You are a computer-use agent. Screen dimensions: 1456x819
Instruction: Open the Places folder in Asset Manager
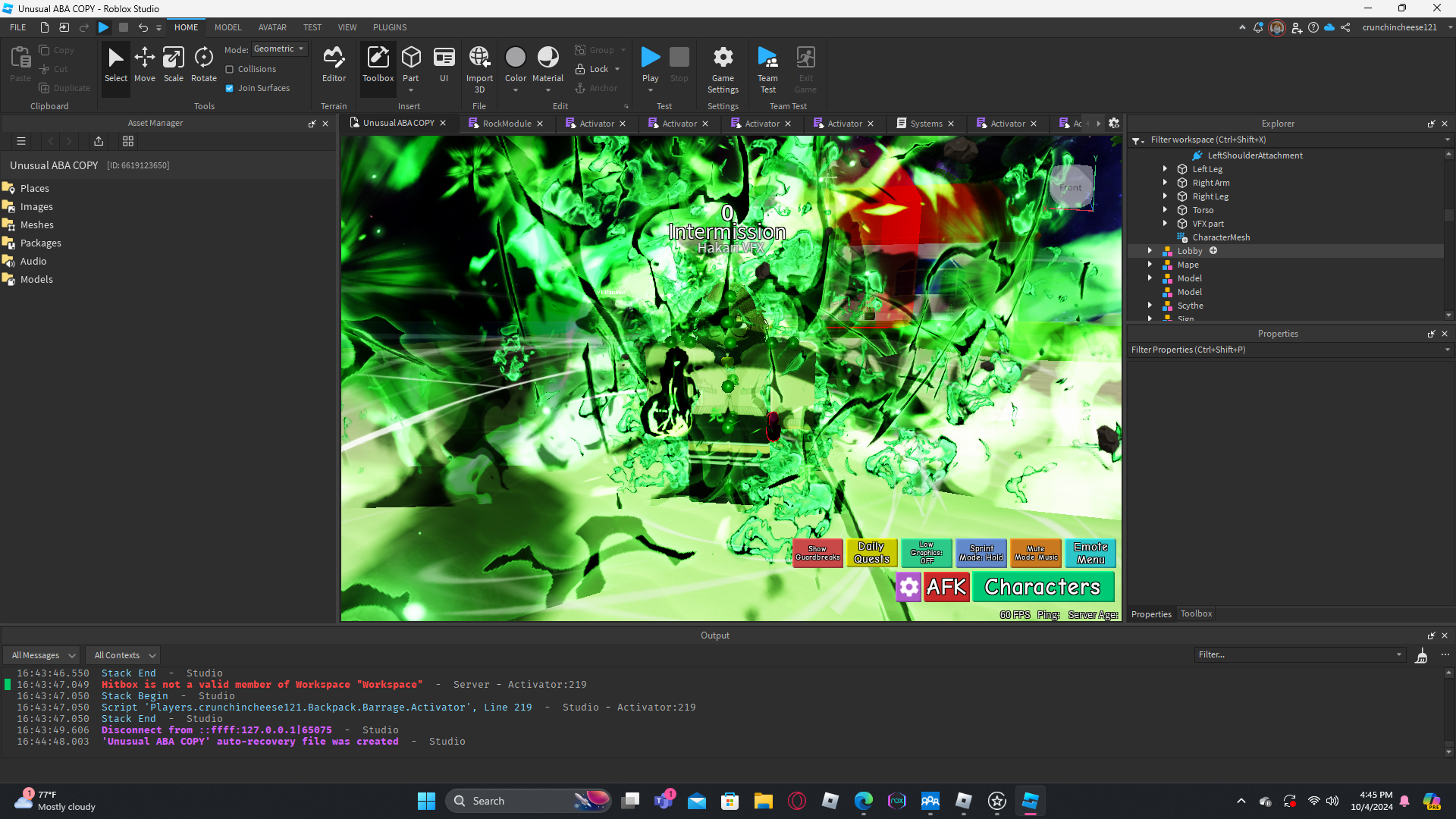pos(35,188)
